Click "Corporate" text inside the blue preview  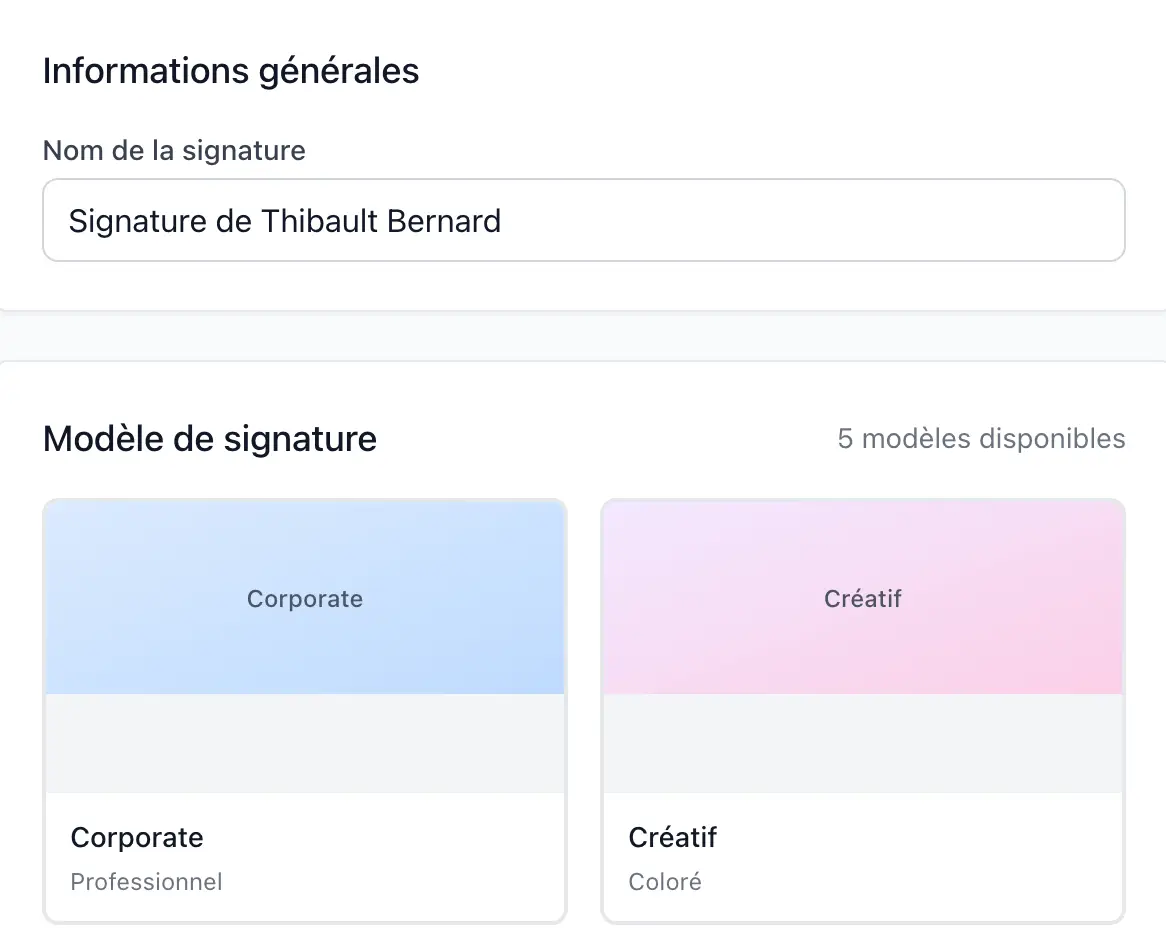pyautogui.click(x=305, y=599)
